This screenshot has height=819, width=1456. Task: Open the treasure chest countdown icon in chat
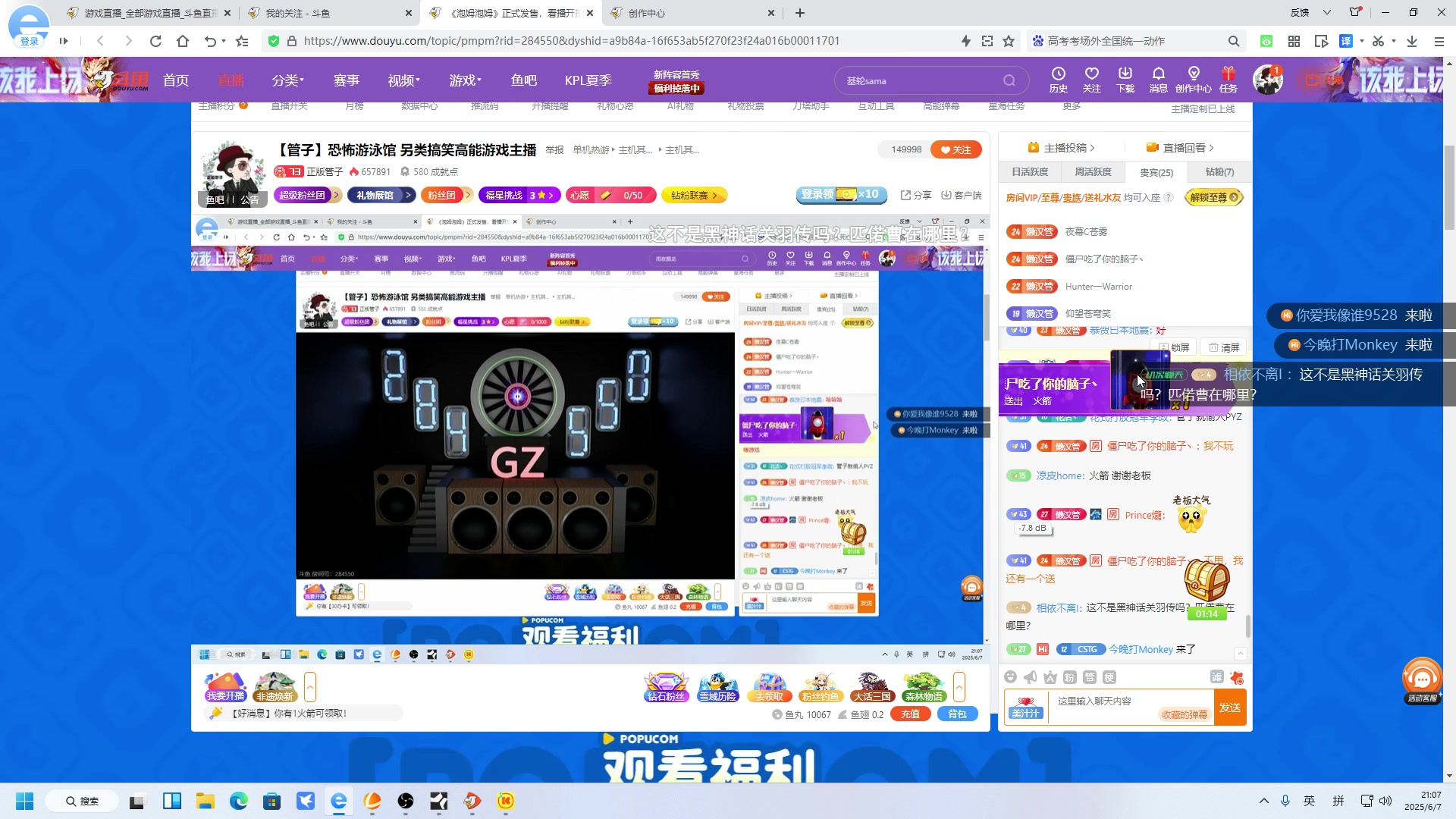(1207, 588)
